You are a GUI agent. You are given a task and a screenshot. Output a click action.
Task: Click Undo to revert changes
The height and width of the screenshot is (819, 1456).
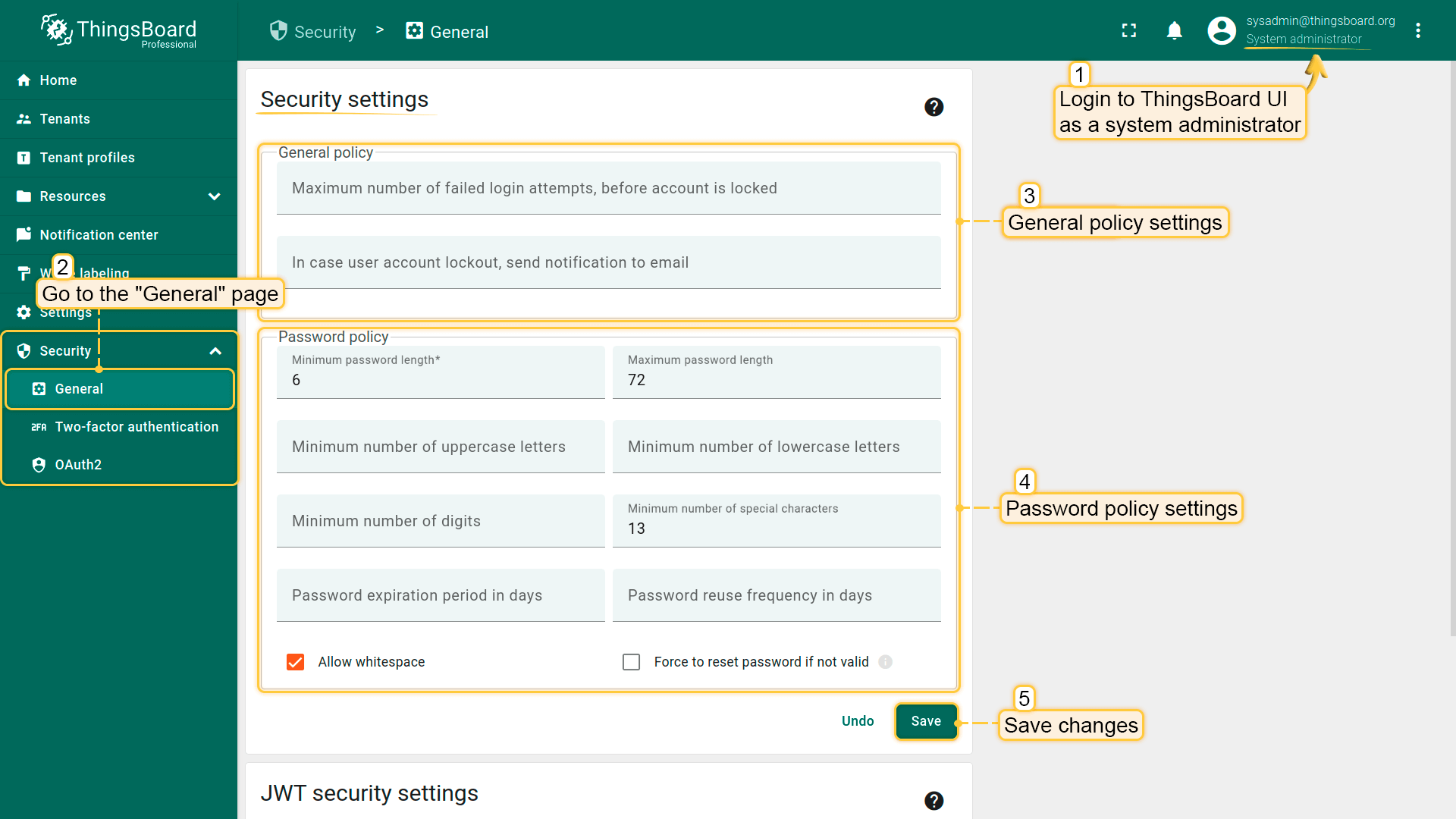tap(857, 721)
